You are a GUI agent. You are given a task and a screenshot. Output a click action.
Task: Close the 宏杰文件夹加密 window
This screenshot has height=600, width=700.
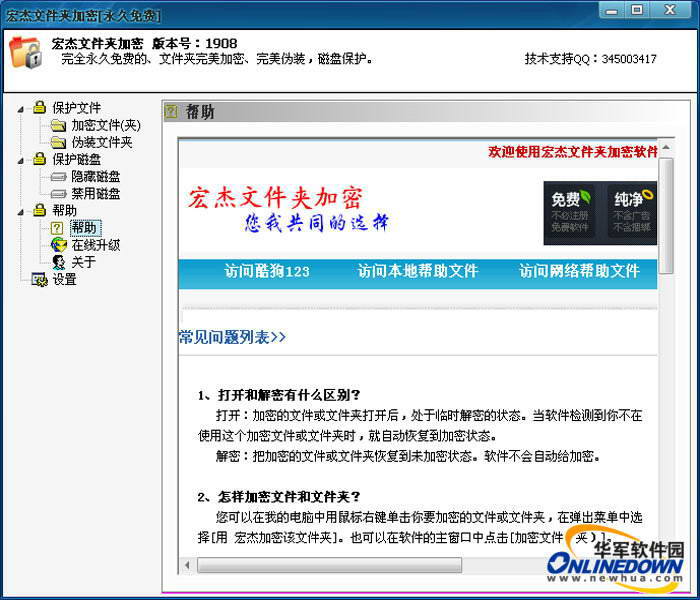pyautogui.click(x=671, y=10)
